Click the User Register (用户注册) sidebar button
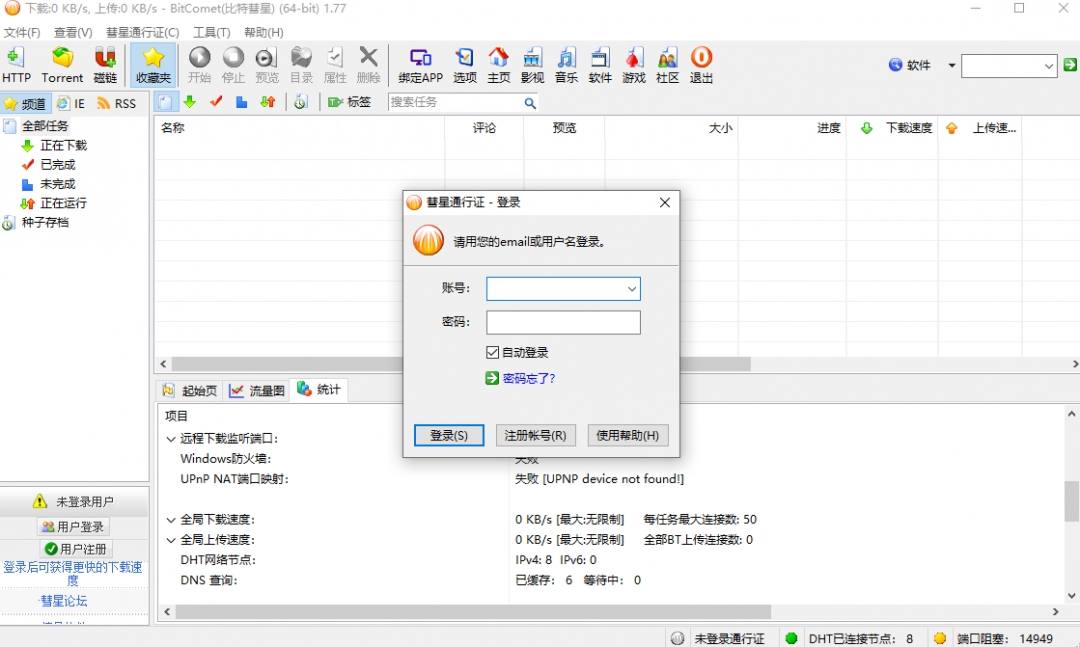The image size is (1080, 647). [x=76, y=549]
